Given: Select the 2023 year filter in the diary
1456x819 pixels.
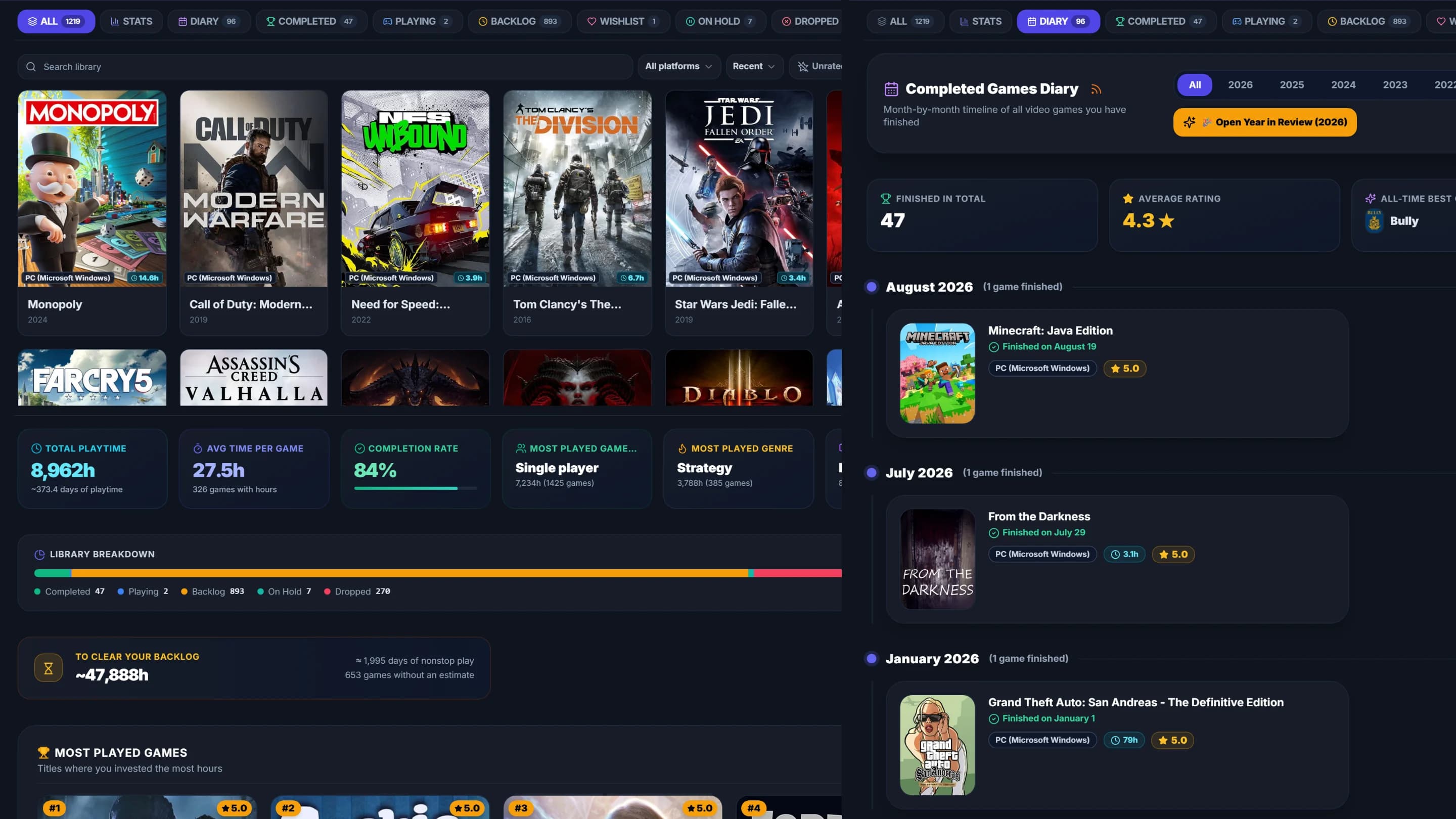Looking at the screenshot, I should [x=1395, y=85].
